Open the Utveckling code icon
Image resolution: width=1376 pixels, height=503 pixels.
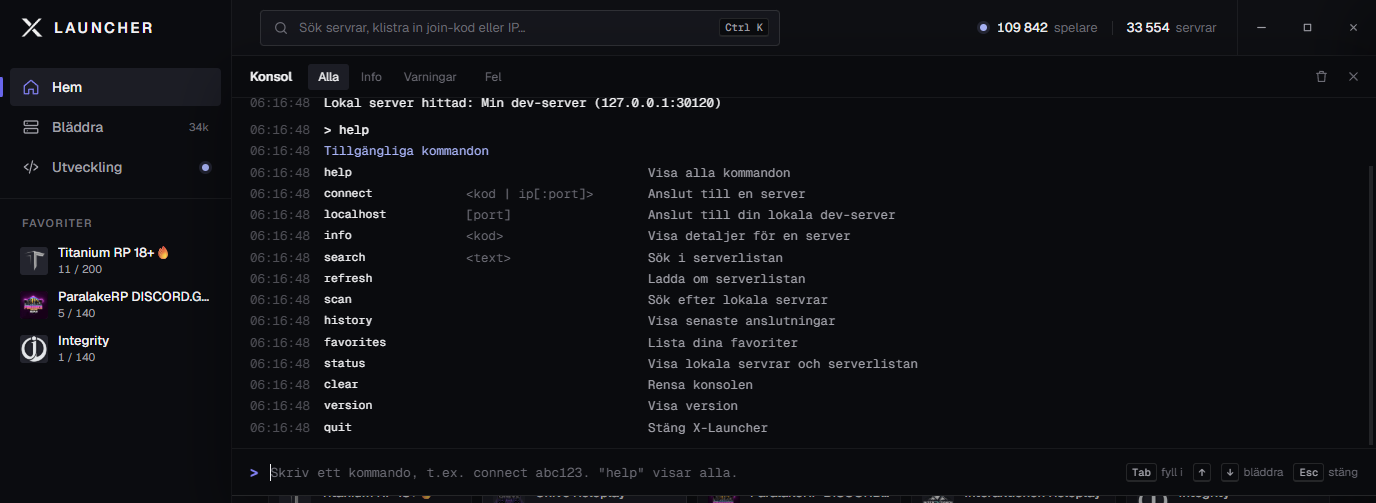(x=31, y=167)
